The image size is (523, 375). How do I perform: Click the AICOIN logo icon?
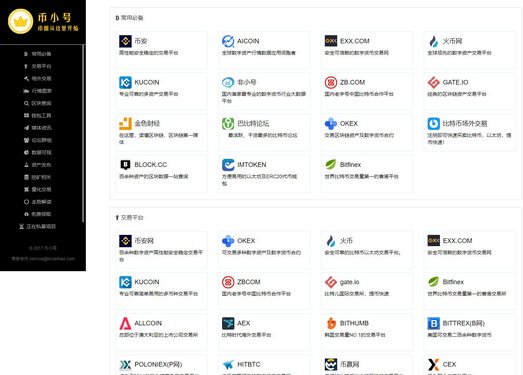click(228, 41)
